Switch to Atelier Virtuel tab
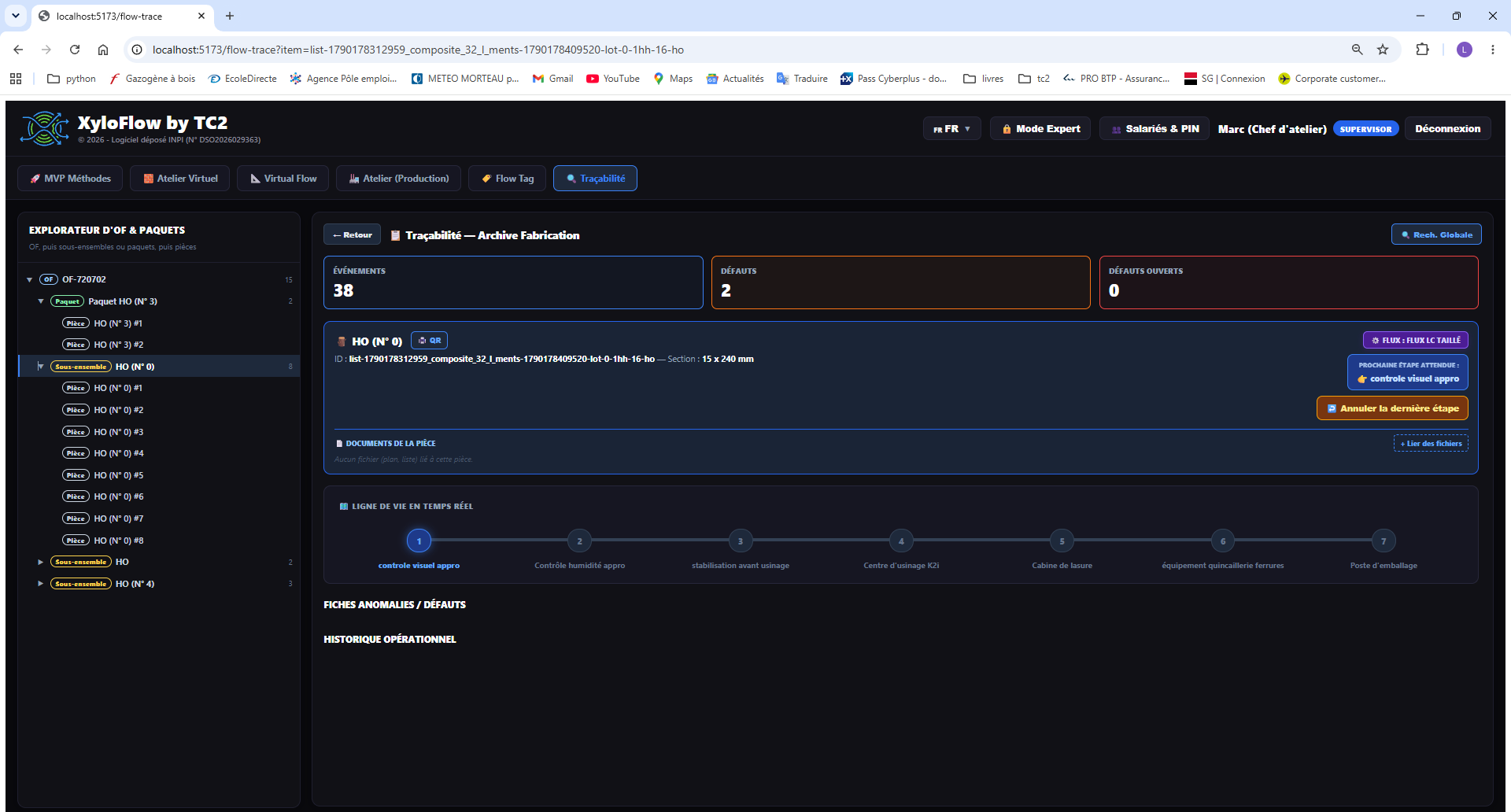 coord(180,179)
